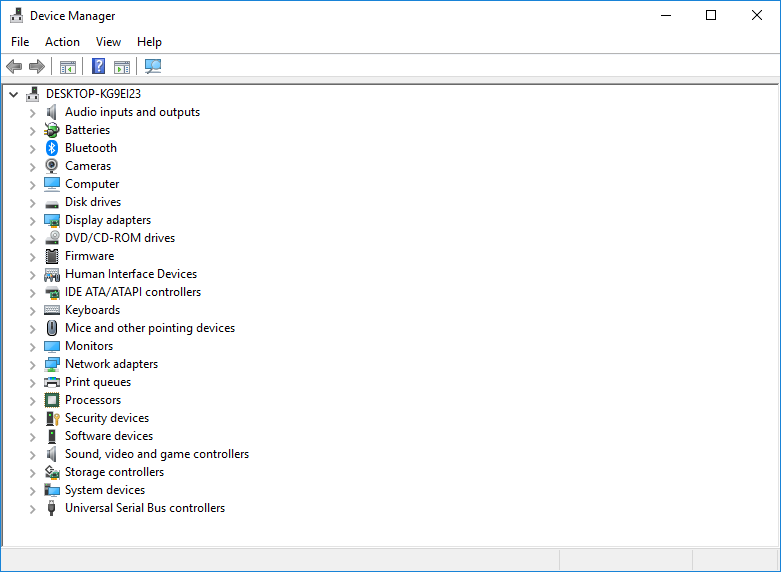Select the Keyboards tree item
The image size is (781, 572).
[92, 310]
